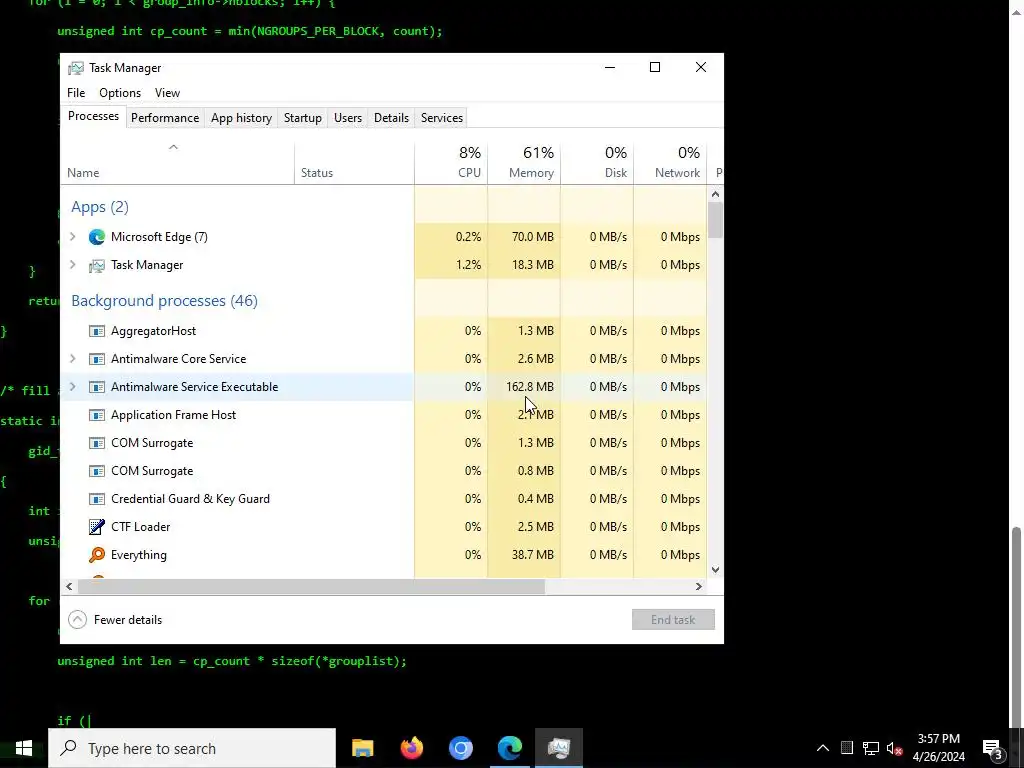
Task: Expand Antimalware Service Executable group
Action: 72,387
